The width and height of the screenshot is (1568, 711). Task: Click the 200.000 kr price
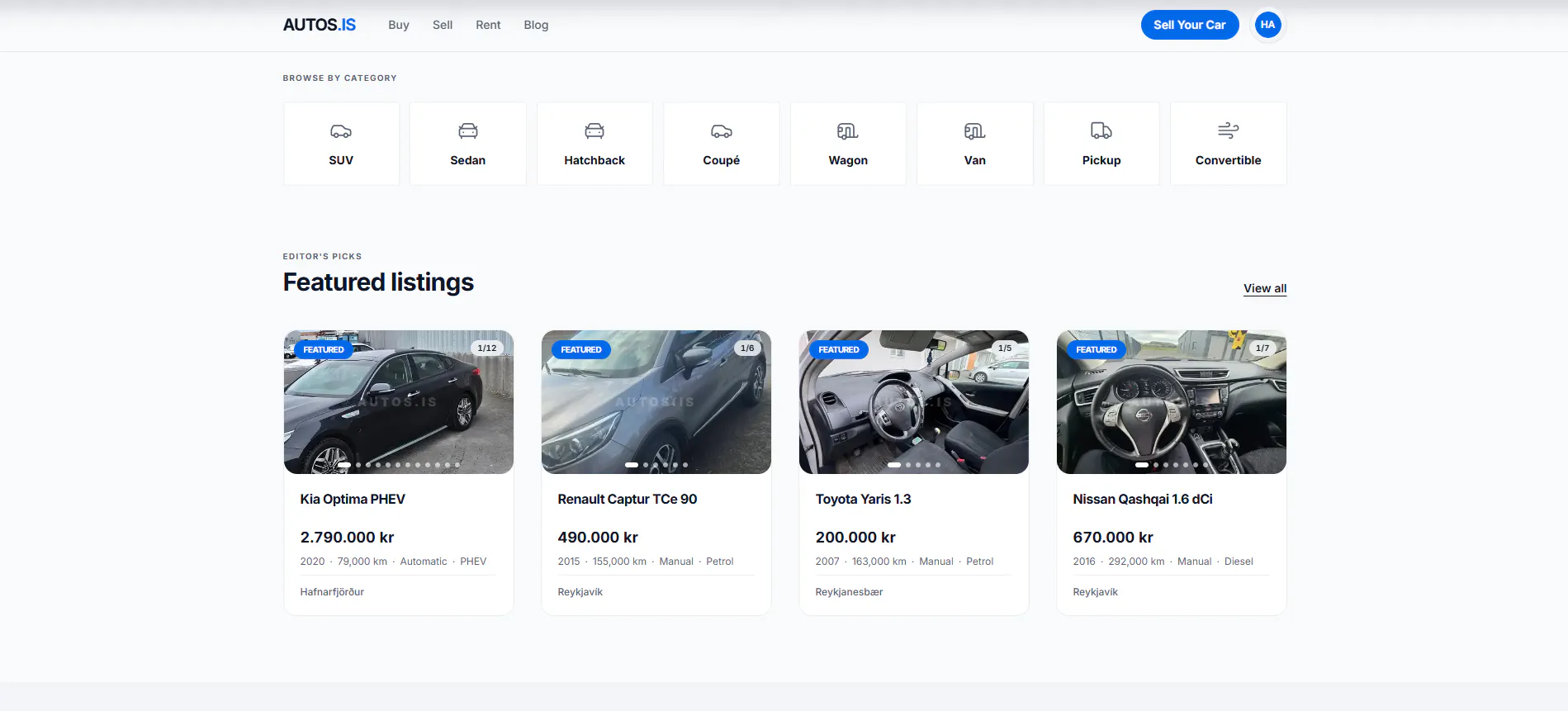[855, 537]
